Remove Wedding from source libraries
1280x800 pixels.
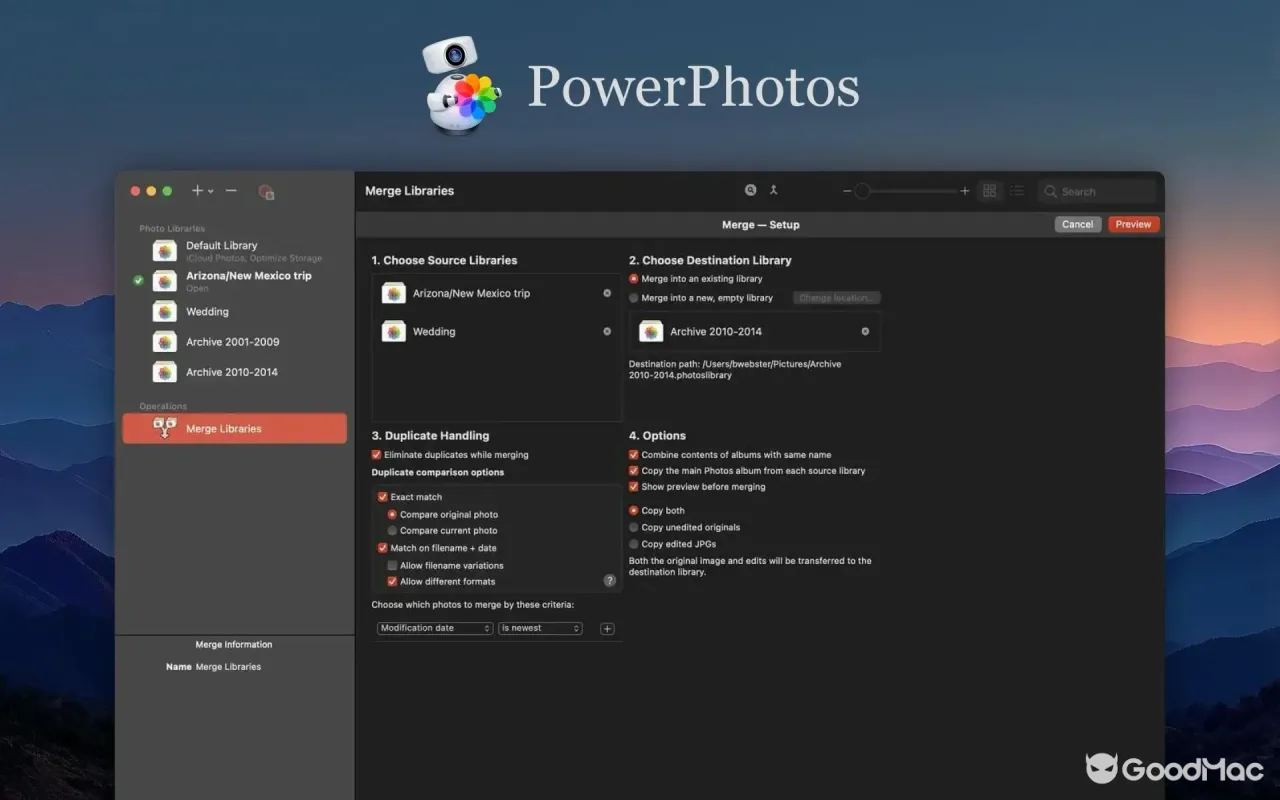tap(607, 331)
